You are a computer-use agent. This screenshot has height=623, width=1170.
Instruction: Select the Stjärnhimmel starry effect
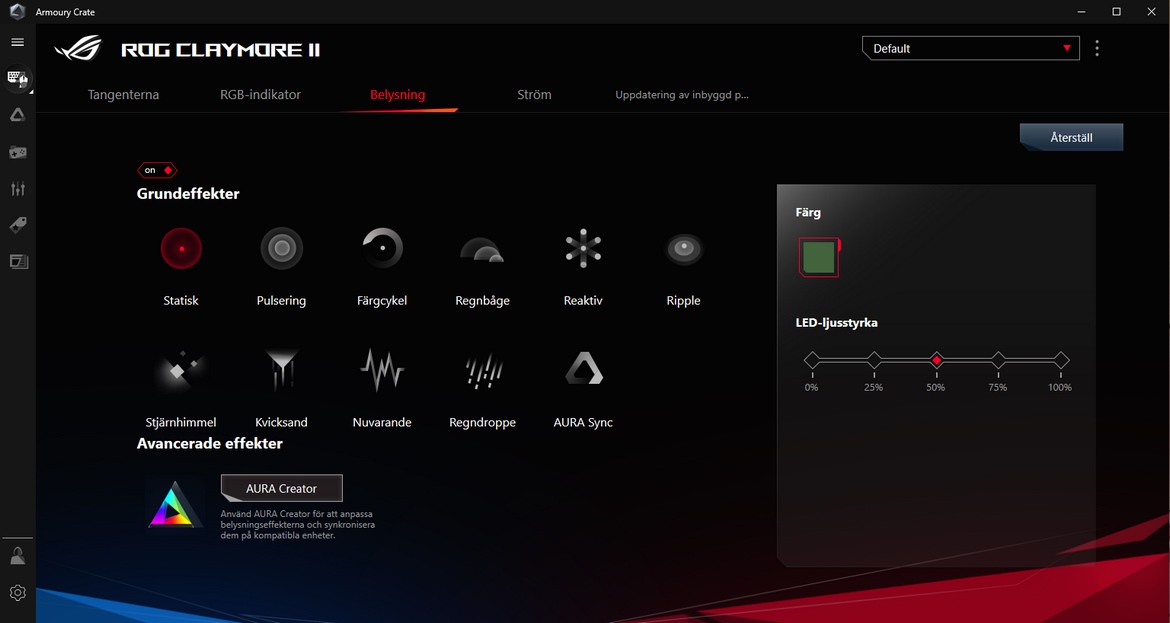[181, 371]
